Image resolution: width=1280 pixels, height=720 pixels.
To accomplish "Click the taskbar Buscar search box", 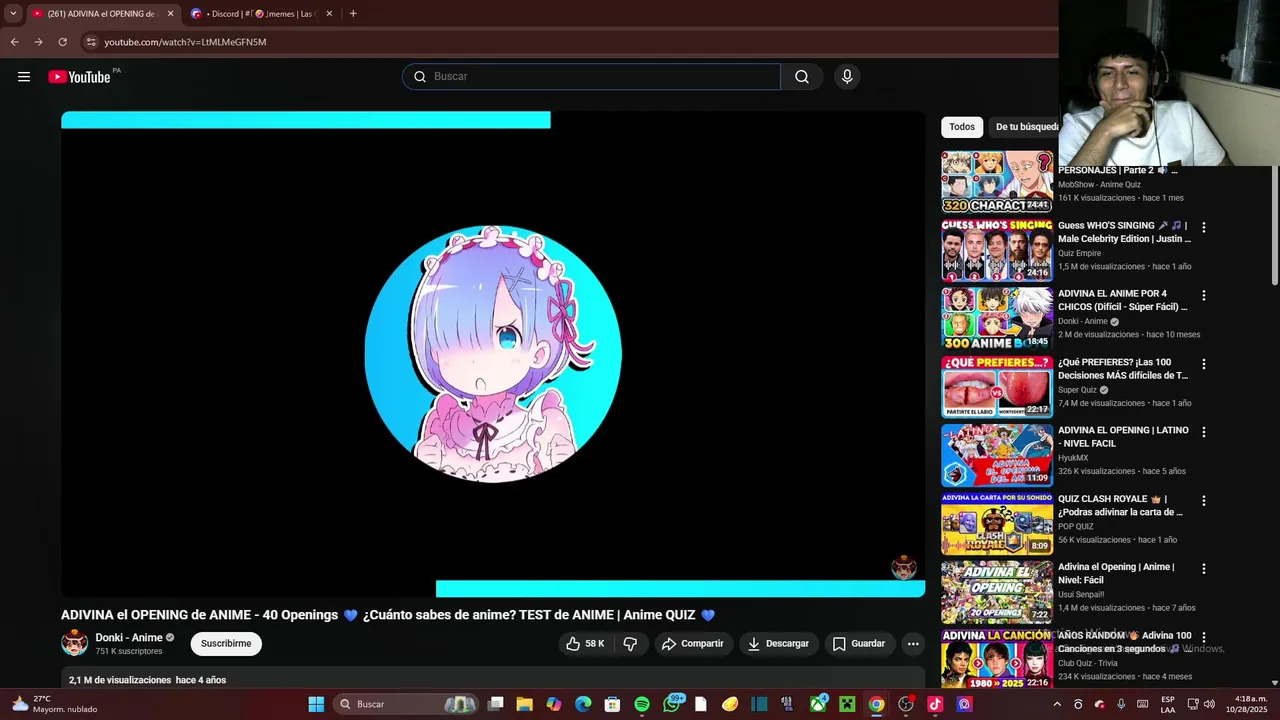I will click(x=407, y=704).
